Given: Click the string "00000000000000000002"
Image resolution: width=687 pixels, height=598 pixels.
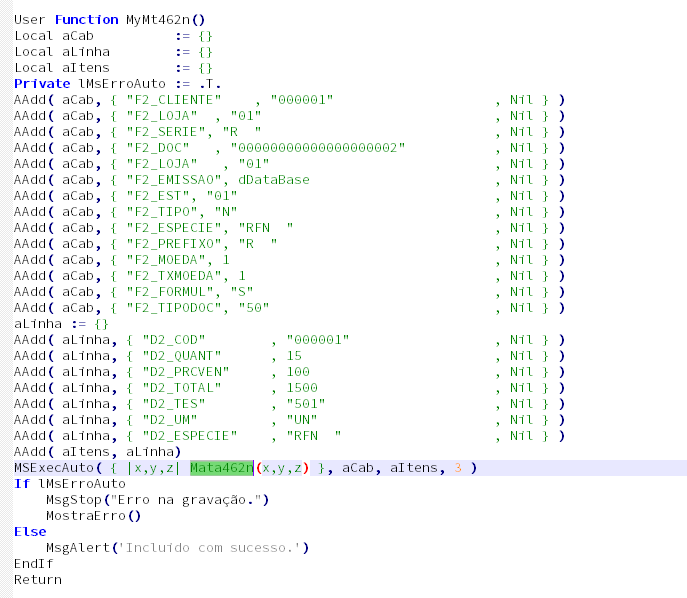Looking at the screenshot, I should 318,148.
